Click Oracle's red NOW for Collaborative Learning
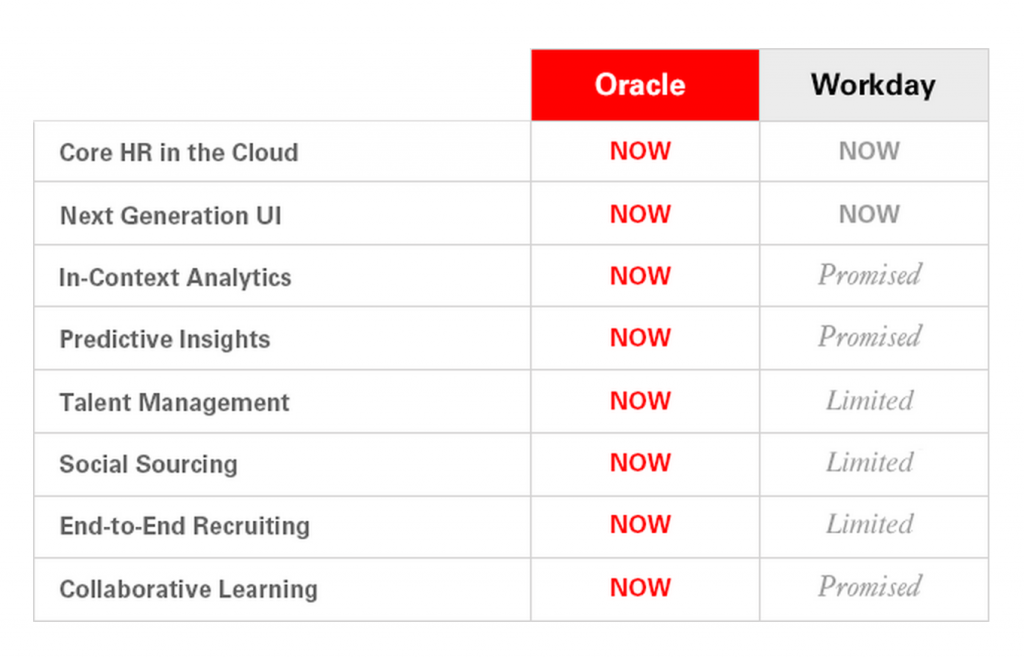 click(640, 588)
